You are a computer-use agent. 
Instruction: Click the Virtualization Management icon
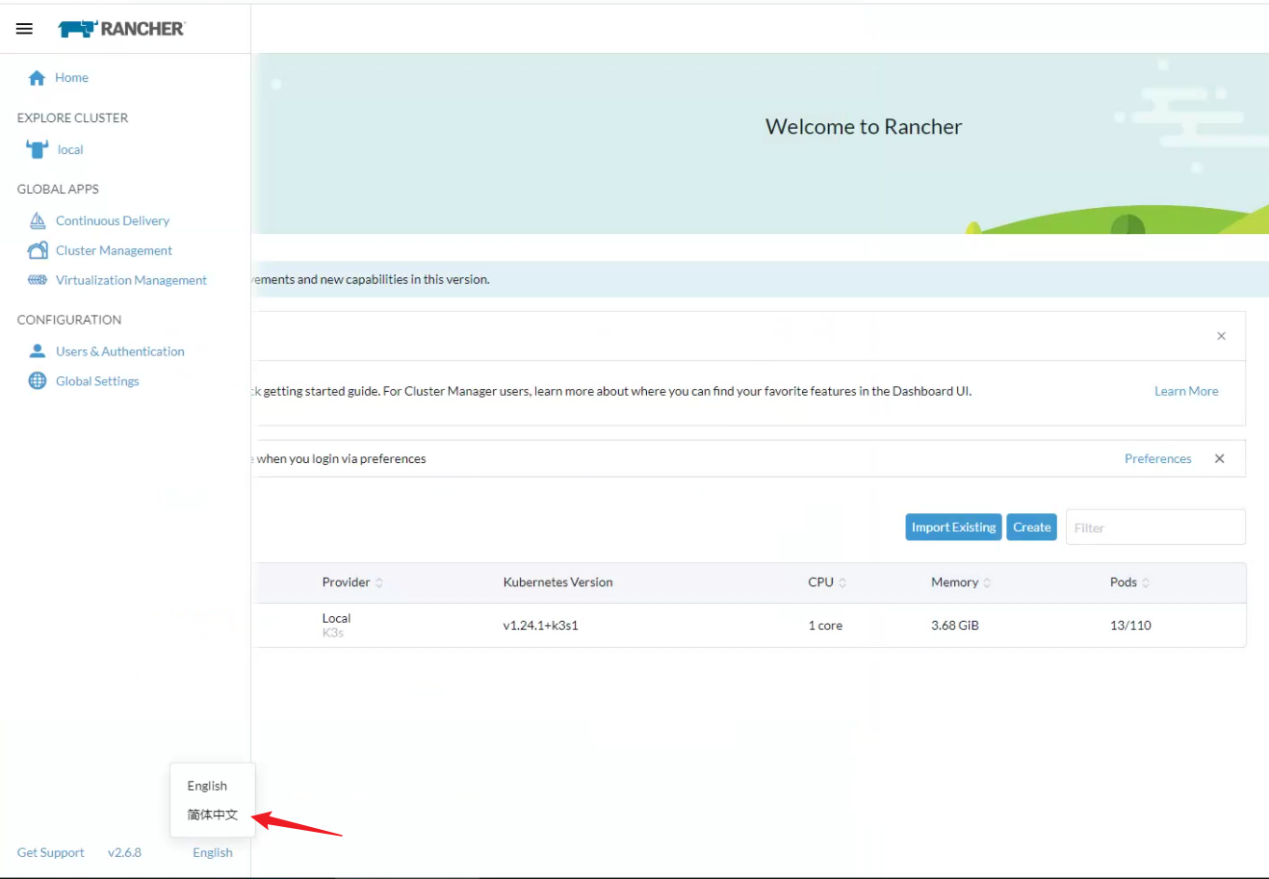click(x=38, y=281)
